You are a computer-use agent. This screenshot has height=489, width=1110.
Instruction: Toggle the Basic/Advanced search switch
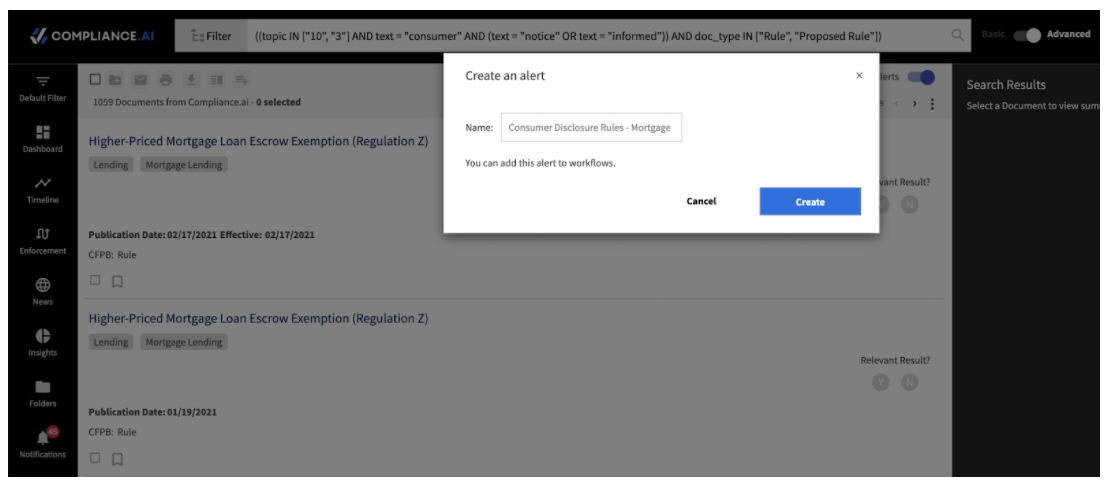click(1027, 35)
